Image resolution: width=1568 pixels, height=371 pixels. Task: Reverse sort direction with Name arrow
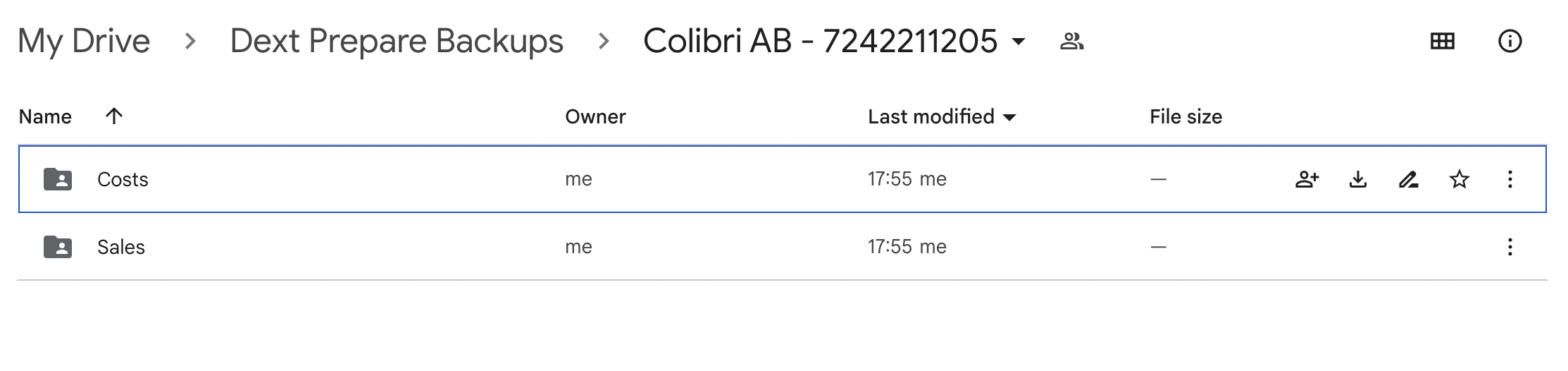coord(113,116)
